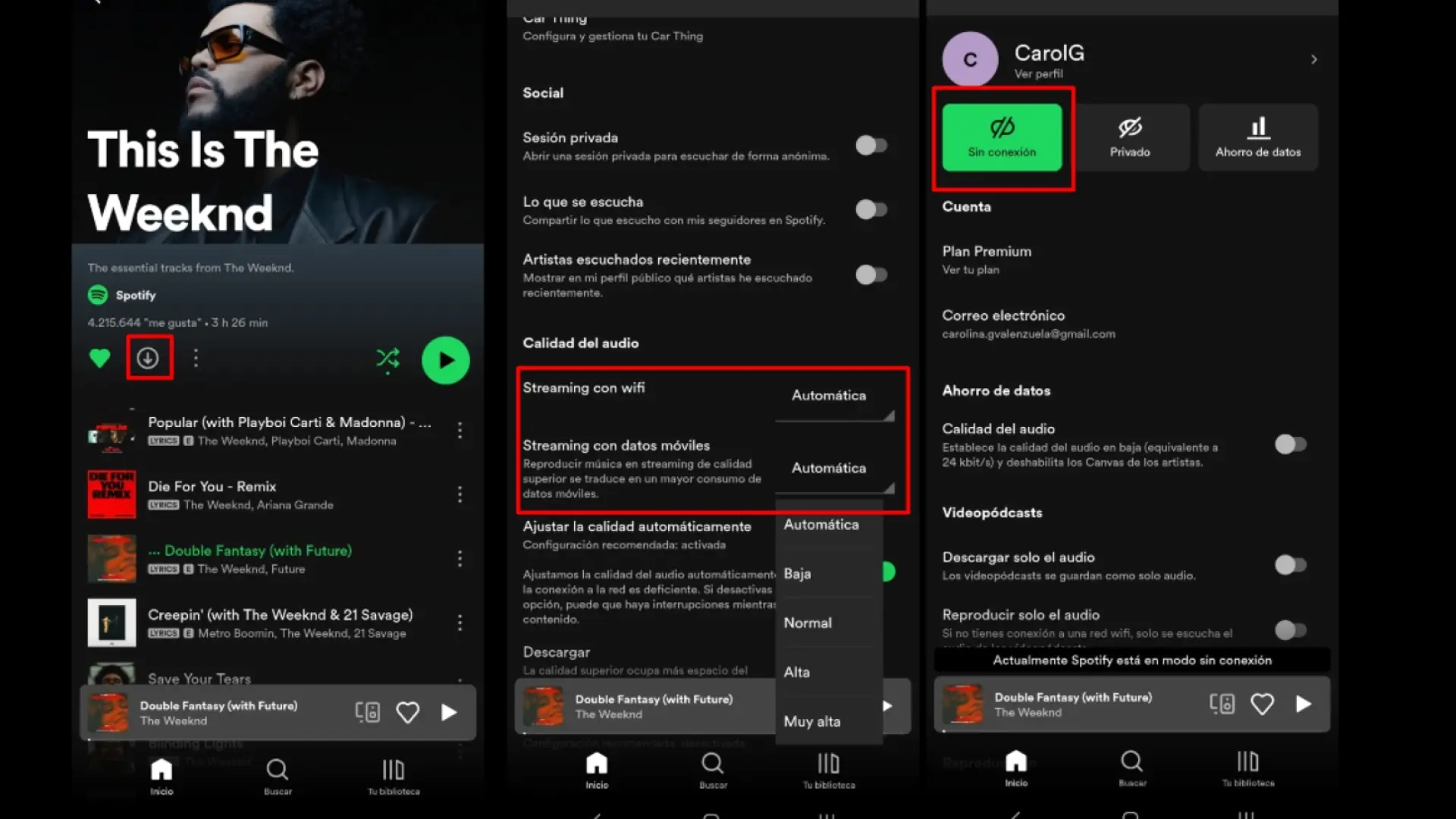This screenshot has width=1456, height=819.
Task: Choose Normal quality option
Action: (808, 623)
